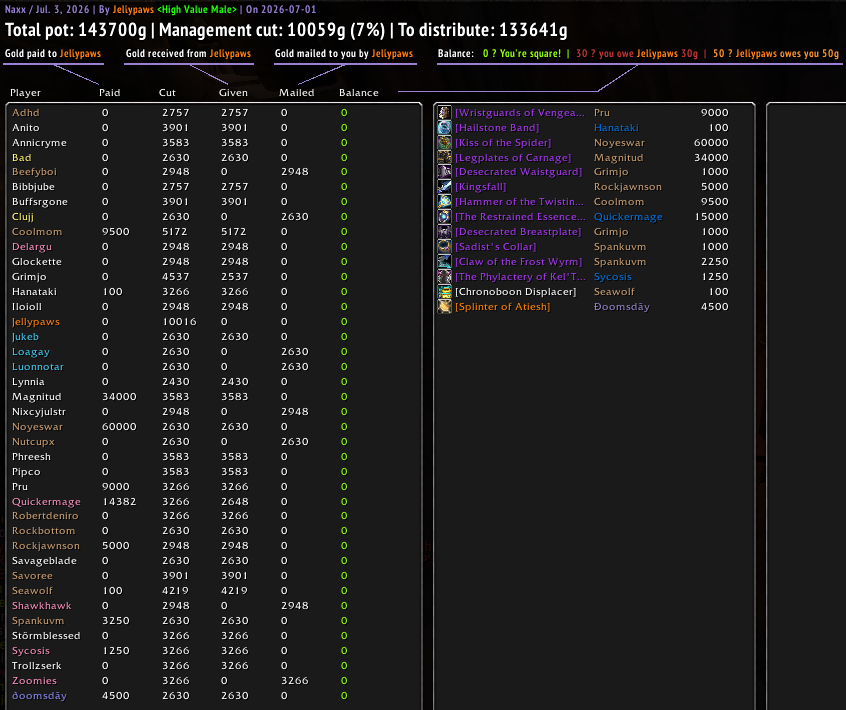Click buyer Rockjawnson in the loot list

click(x=627, y=187)
